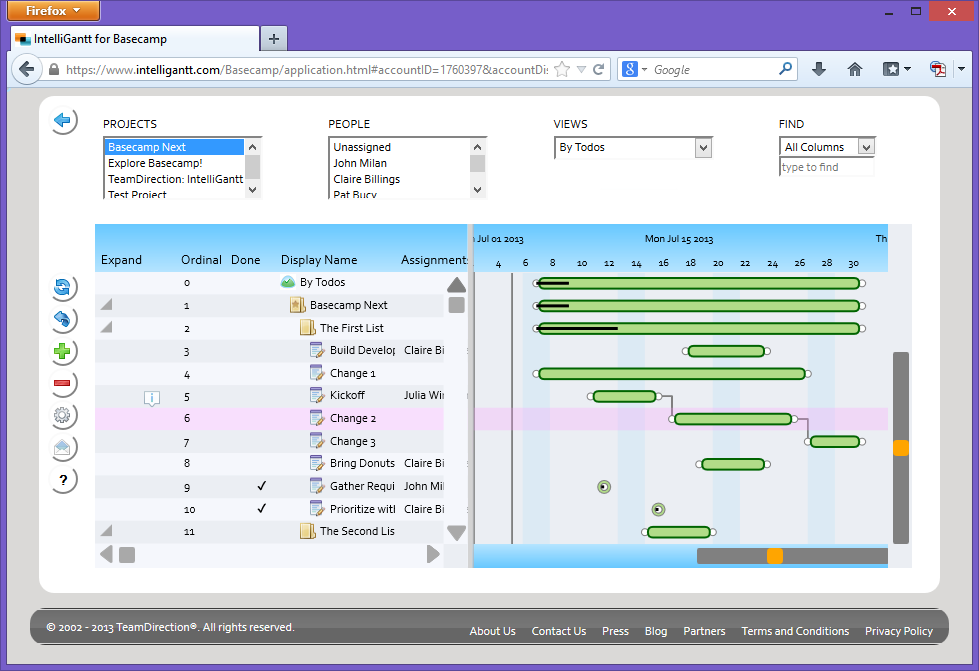Click the folder icon of The First List

[x=307, y=328]
